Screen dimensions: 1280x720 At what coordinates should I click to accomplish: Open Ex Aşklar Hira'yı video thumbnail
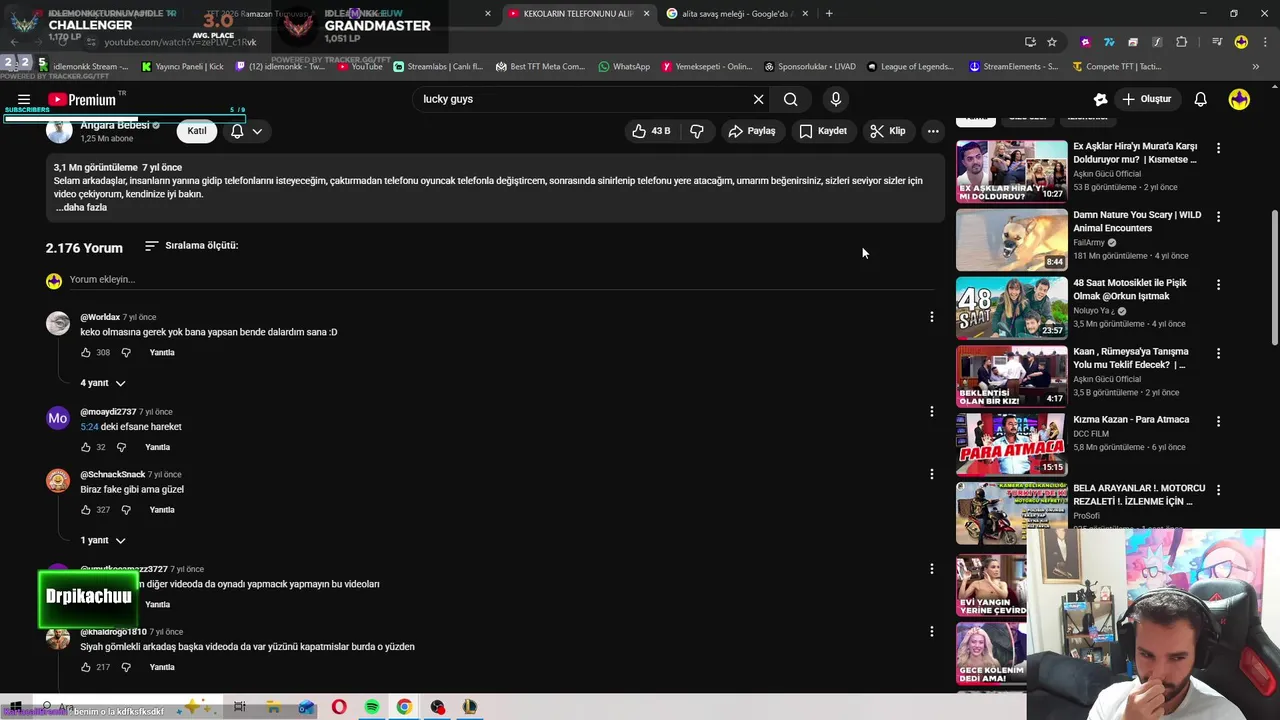pyautogui.click(x=1011, y=171)
